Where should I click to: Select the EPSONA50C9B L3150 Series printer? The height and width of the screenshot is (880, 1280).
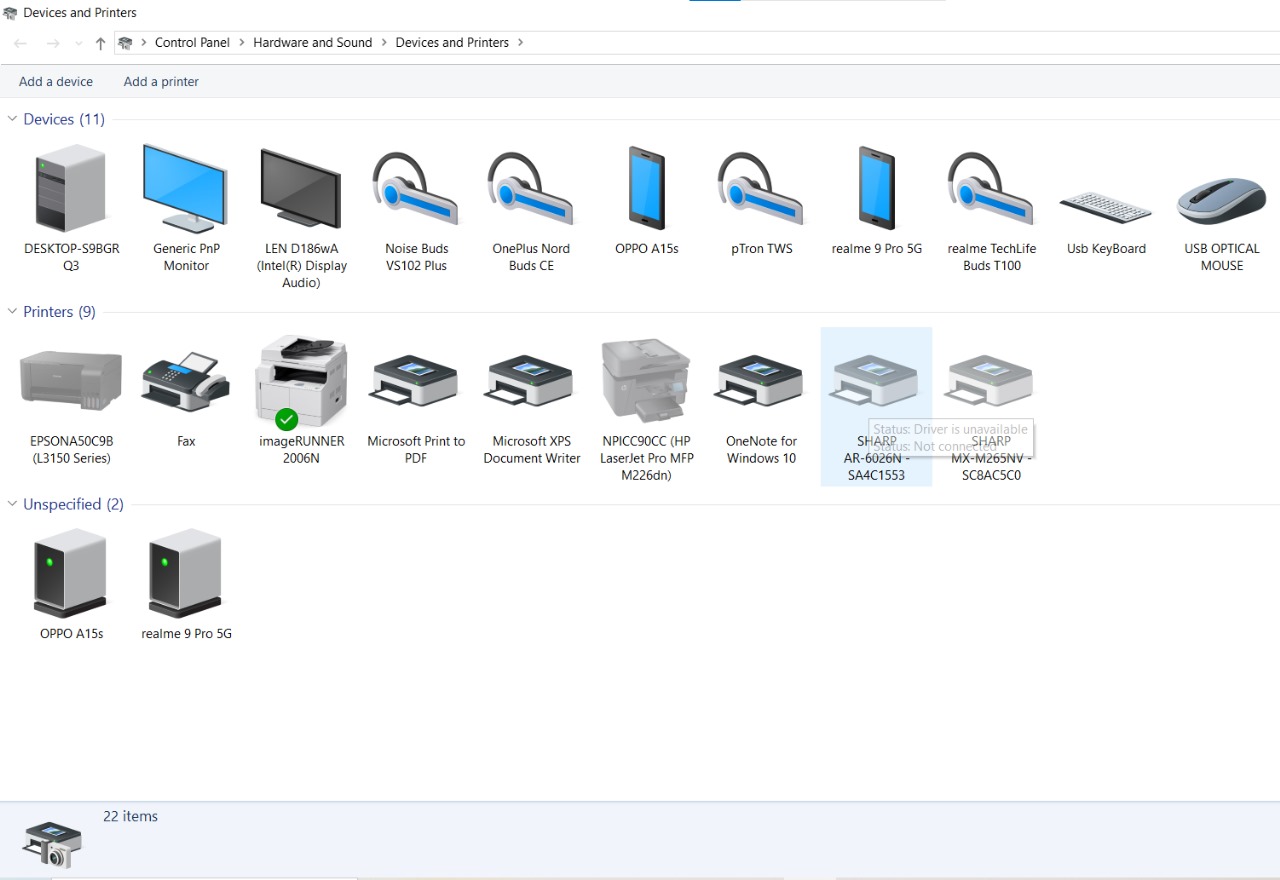71,382
